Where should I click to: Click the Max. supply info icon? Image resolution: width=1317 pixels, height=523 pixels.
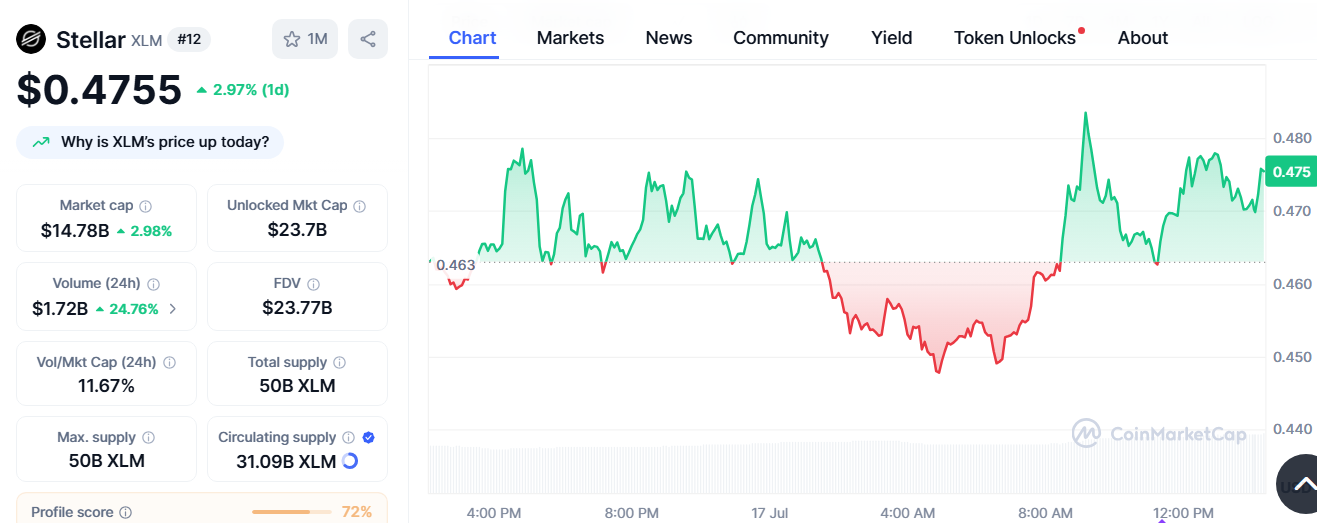[149, 438]
